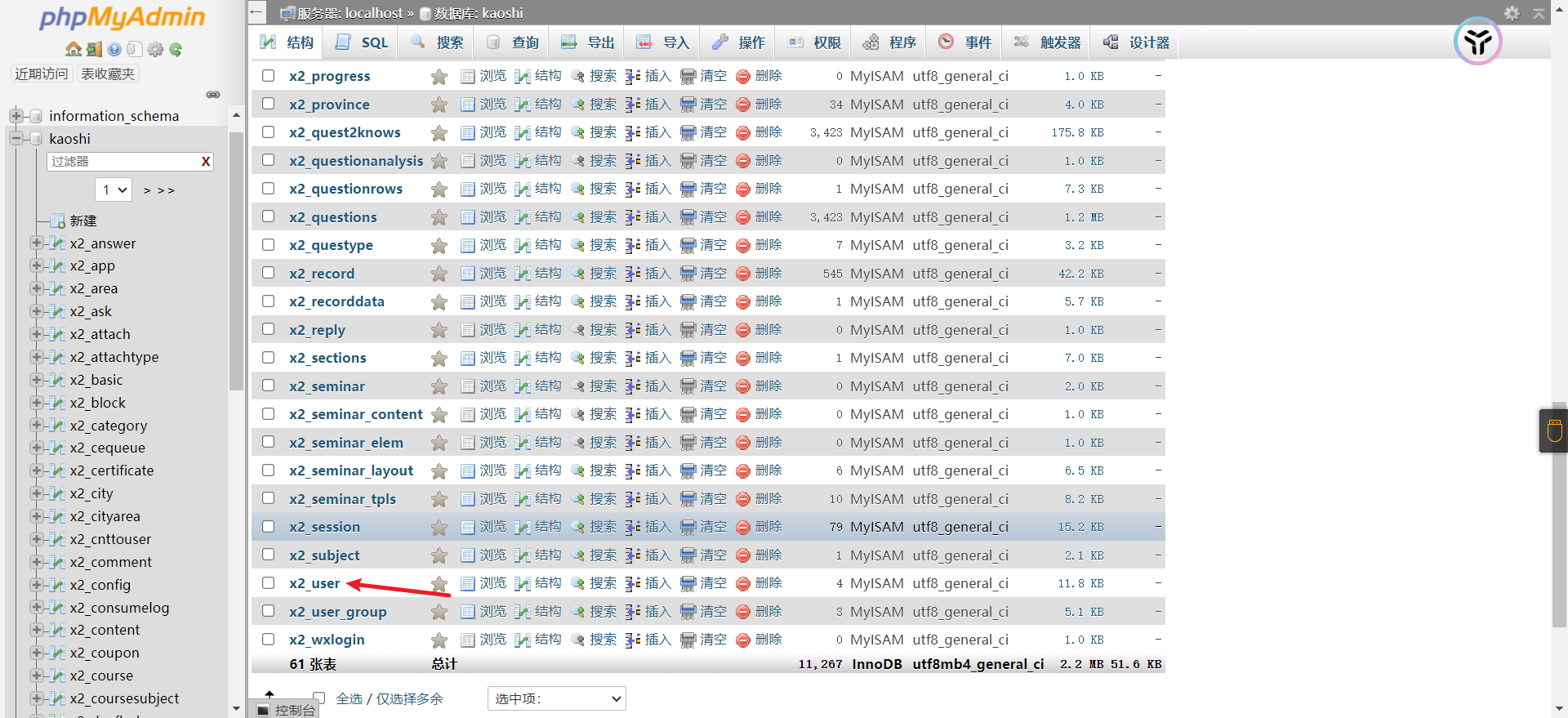Viewport: 1568px width, 718px height.
Task: Tick the x2_wxlogin table checkbox
Action: pos(268,640)
